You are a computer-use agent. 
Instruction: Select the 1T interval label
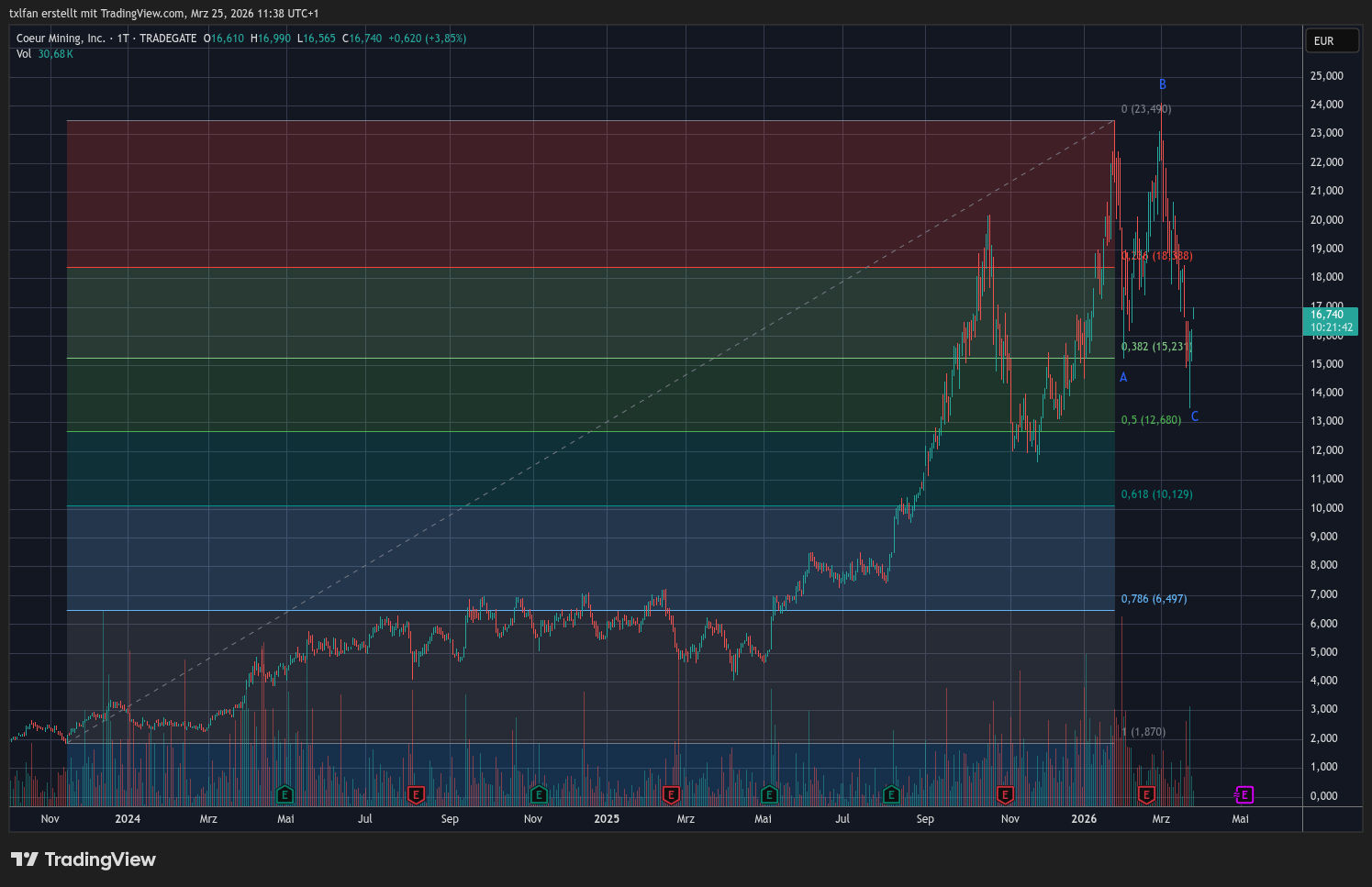tap(123, 39)
